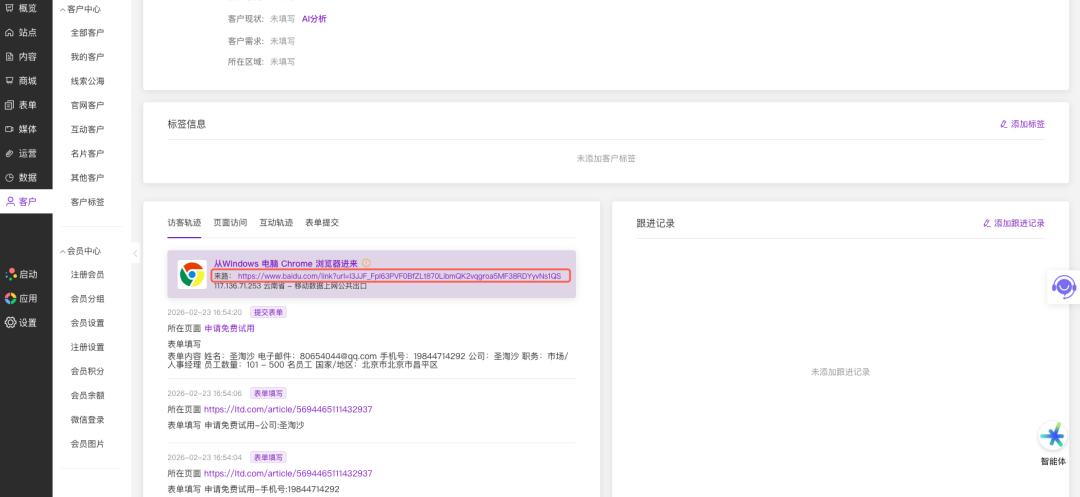
Task: Click the 媒体 media sidebar icon
Action: [x=10, y=129]
